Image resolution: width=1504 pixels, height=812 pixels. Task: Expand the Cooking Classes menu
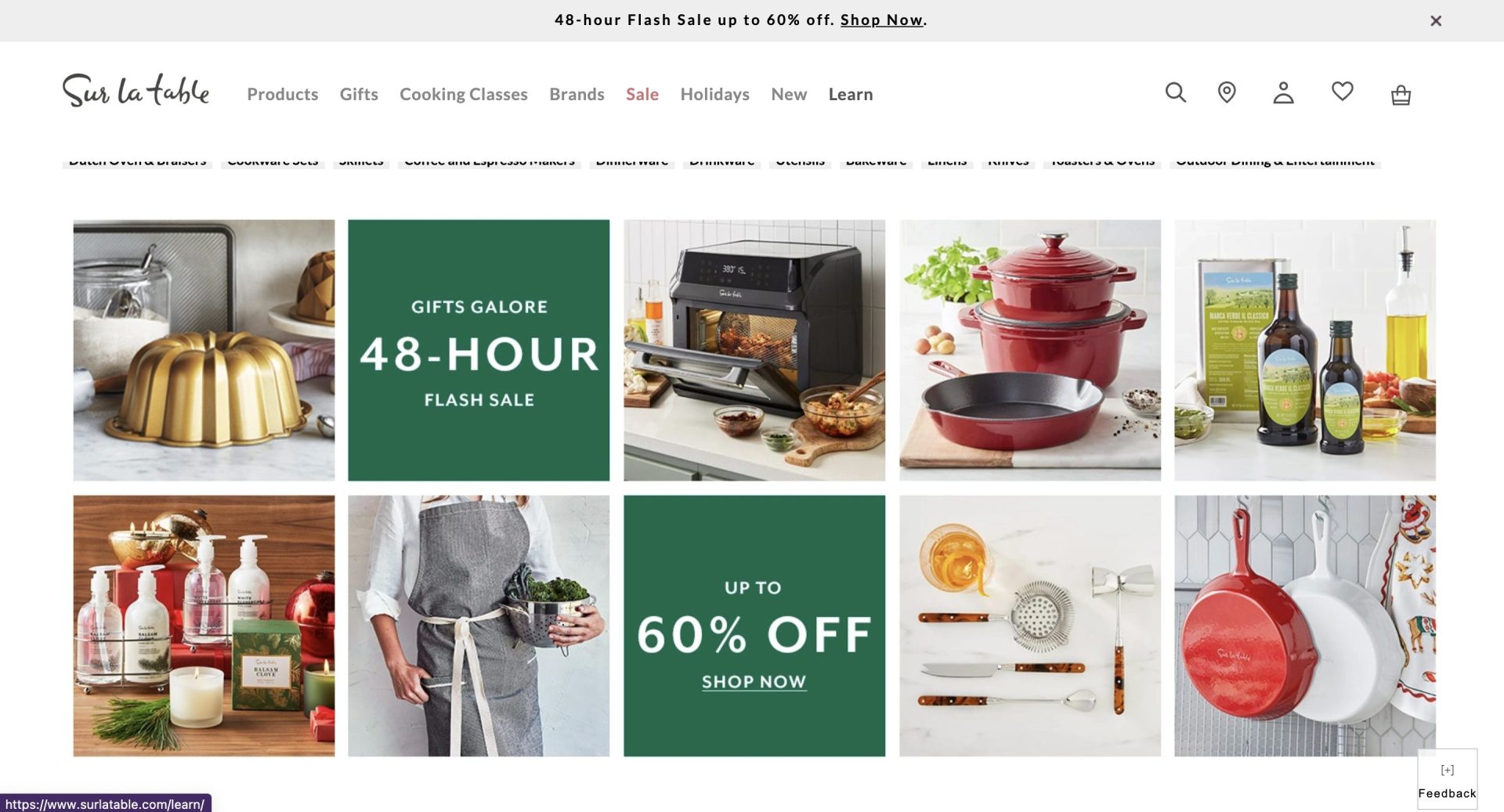coord(464,94)
